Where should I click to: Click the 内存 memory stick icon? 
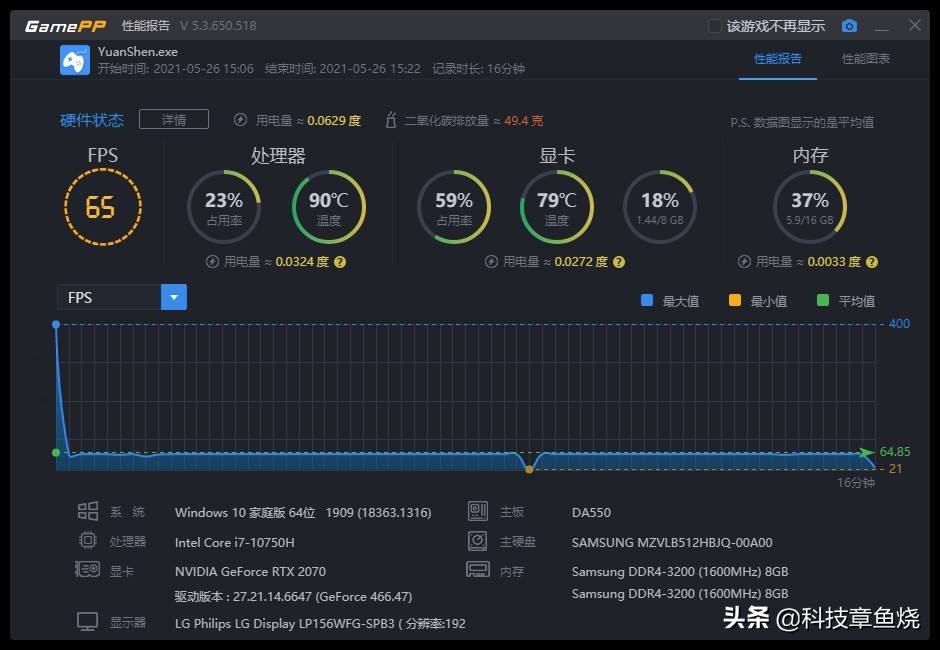click(x=477, y=570)
